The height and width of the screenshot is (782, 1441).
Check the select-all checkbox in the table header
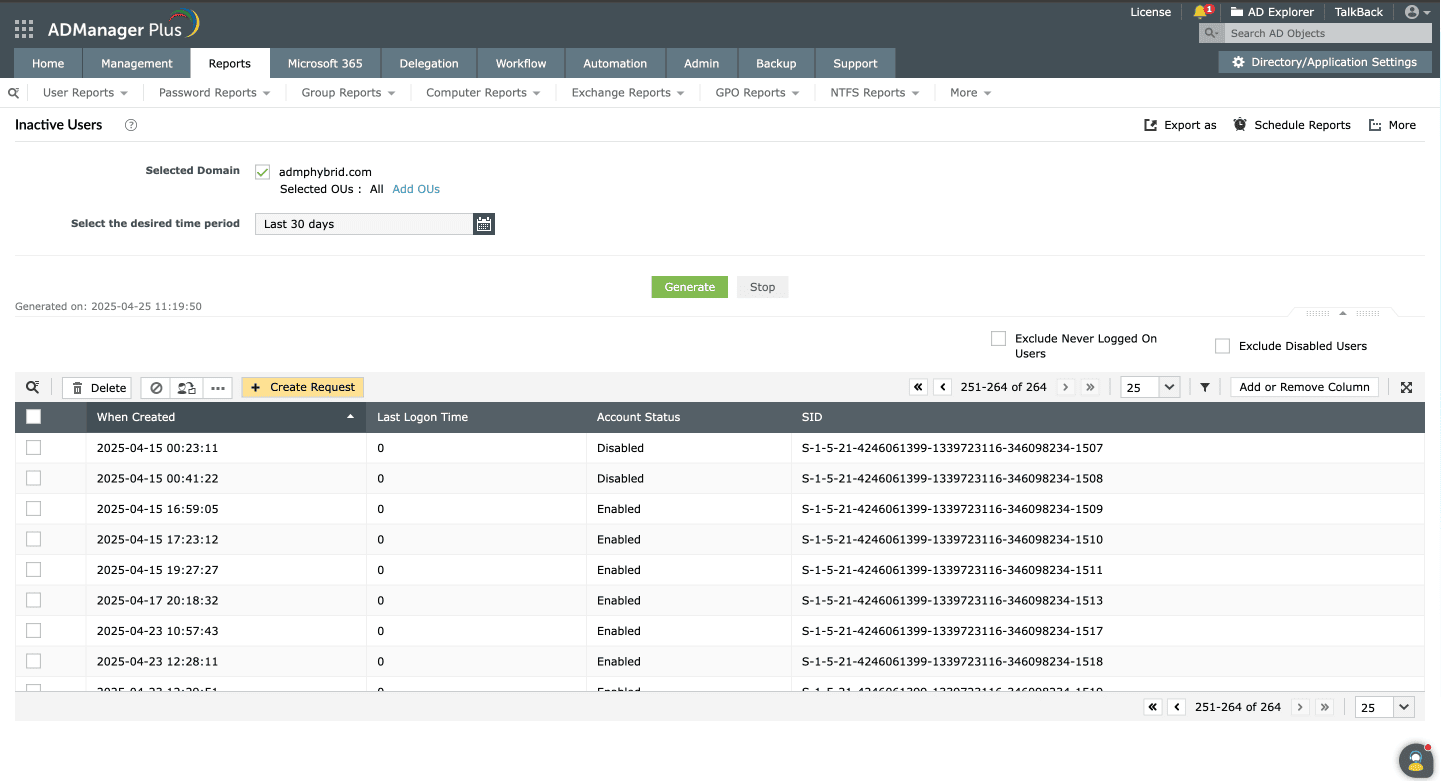pyautogui.click(x=33, y=416)
